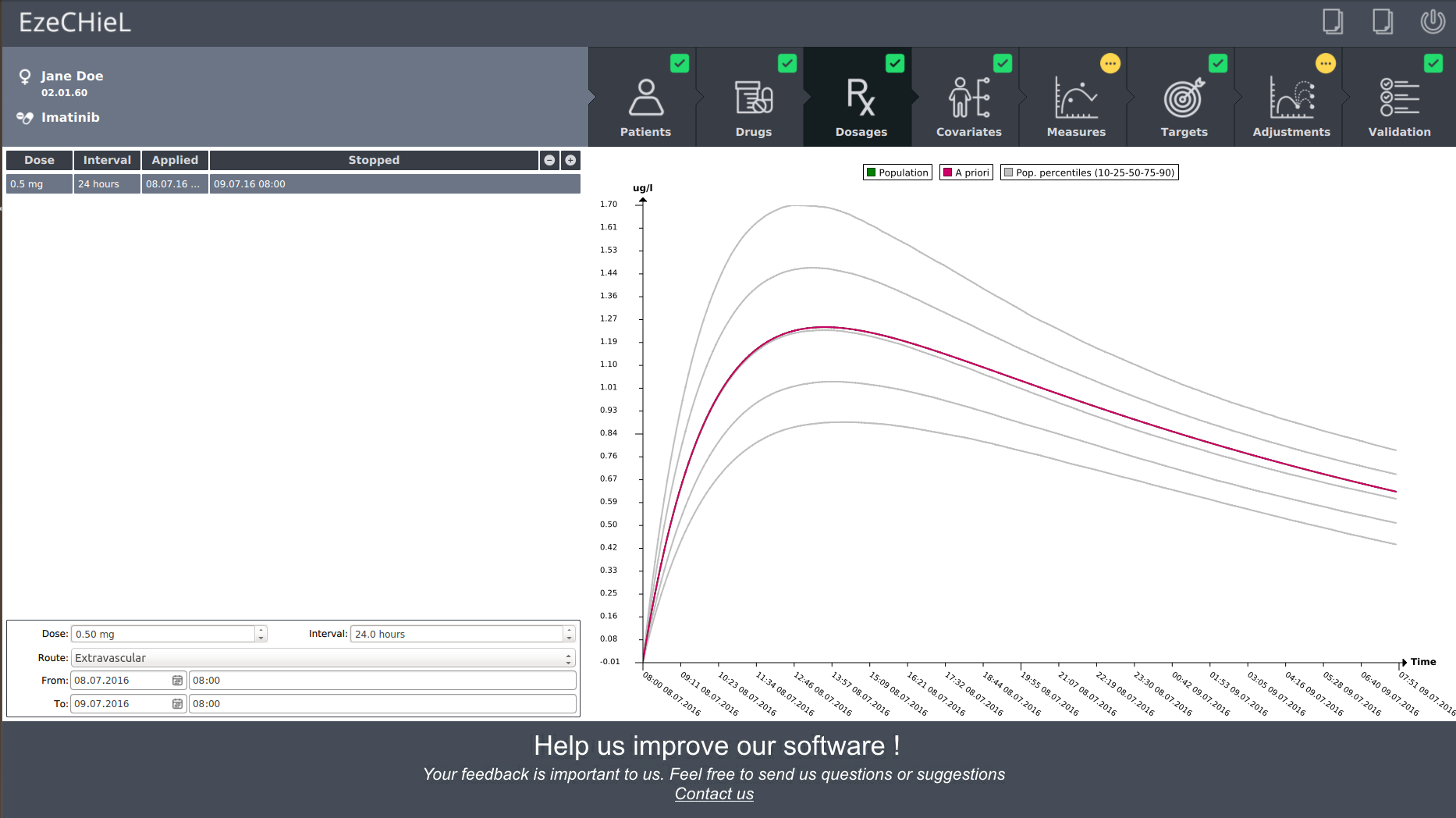Click the second document icon in header
The image size is (1456, 818).
1383,21
